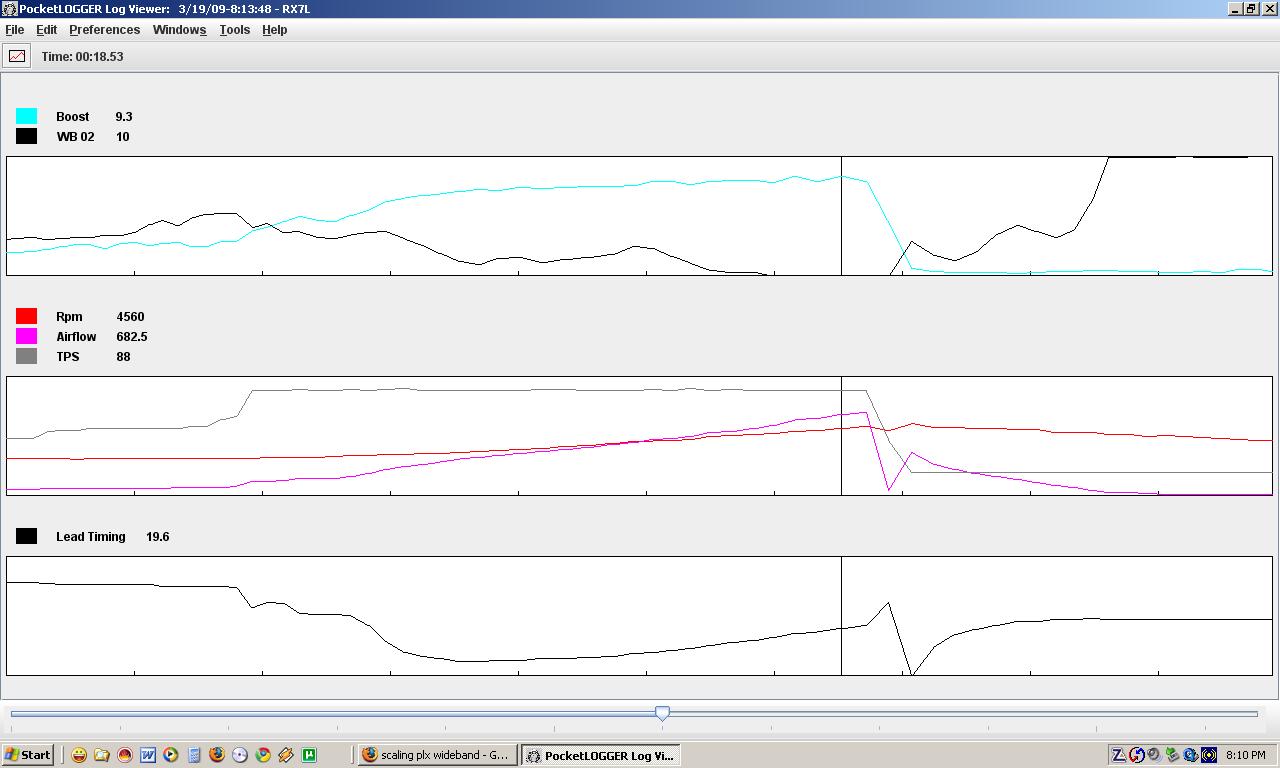This screenshot has width=1280, height=768.
Task: Open the Tools menu
Action: 234,30
